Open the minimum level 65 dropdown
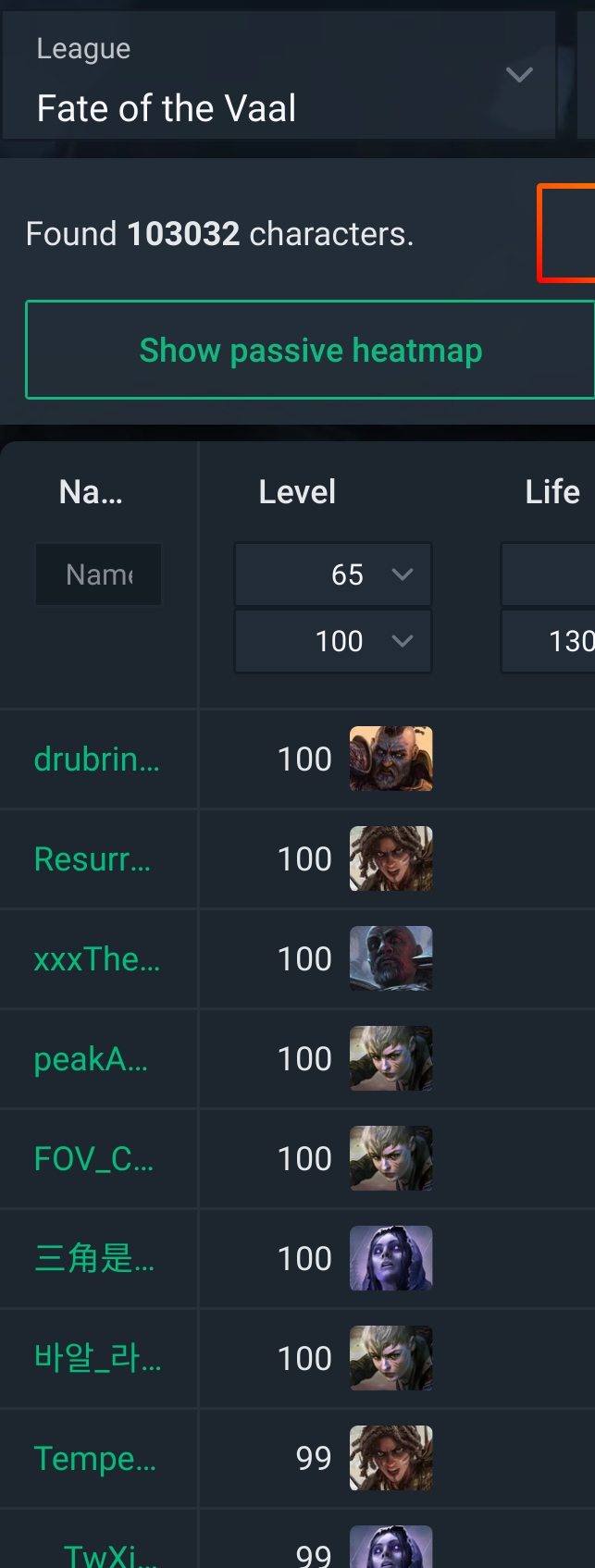The height and width of the screenshot is (1568, 595). (x=333, y=574)
